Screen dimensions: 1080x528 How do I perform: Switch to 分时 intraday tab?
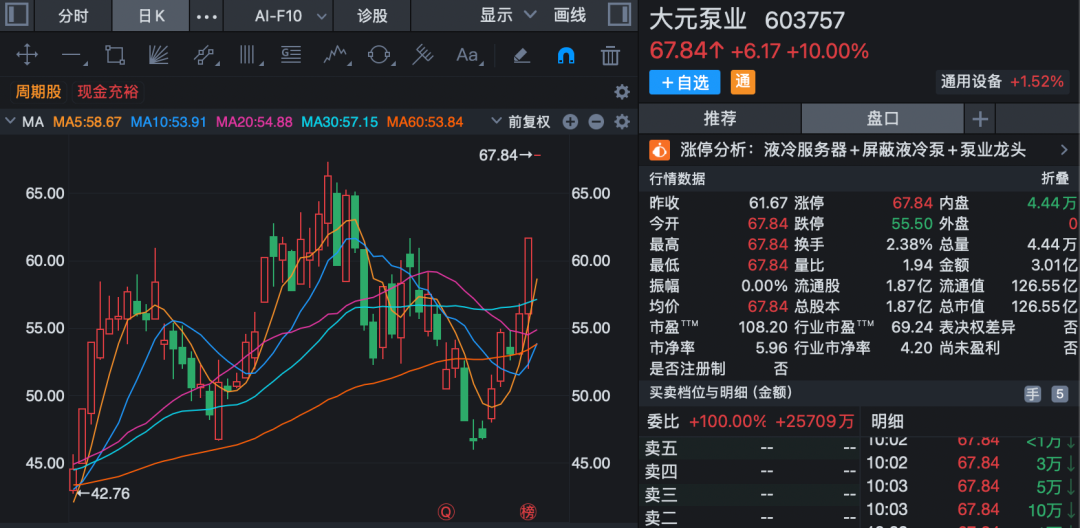coord(73,16)
